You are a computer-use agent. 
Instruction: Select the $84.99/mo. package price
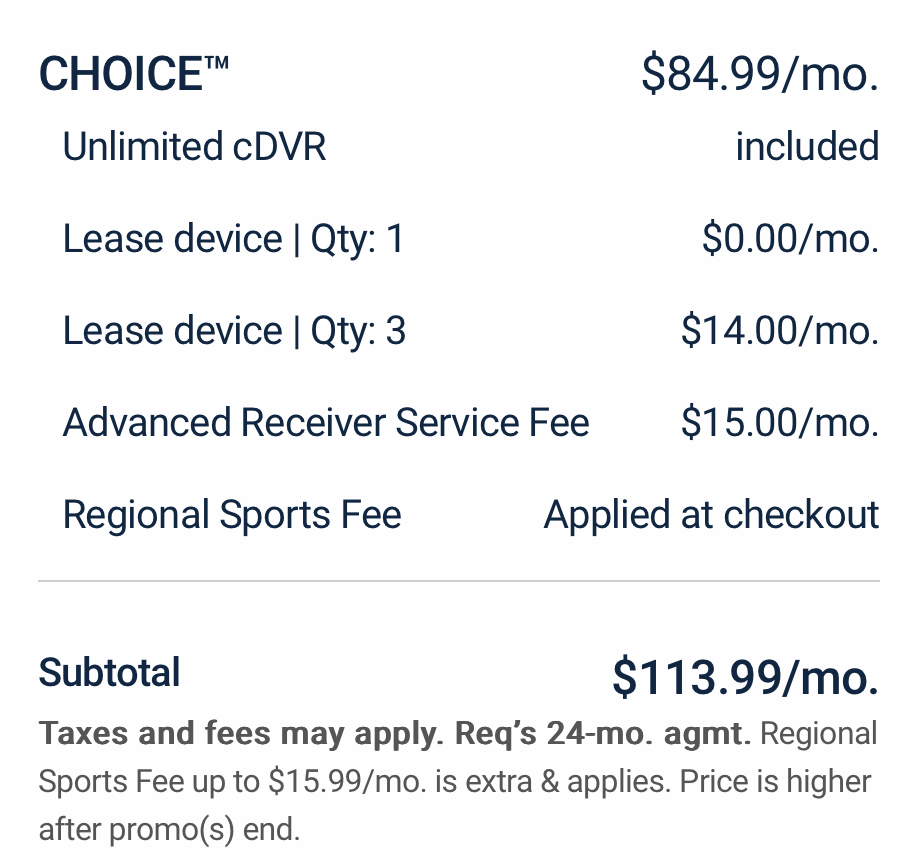click(759, 75)
